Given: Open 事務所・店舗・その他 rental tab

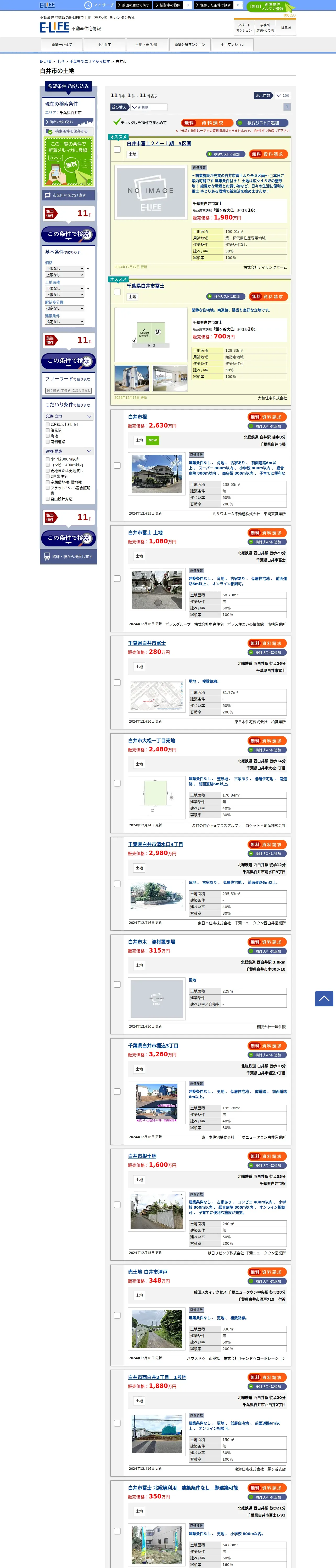Looking at the screenshot, I should tap(265, 27).
